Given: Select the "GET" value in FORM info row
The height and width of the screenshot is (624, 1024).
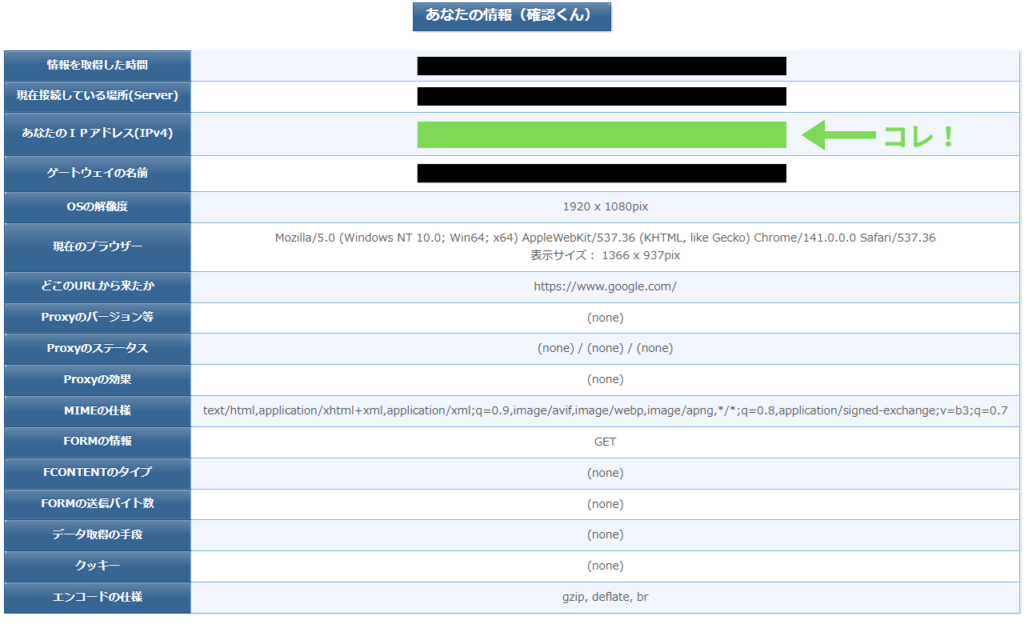Looking at the screenshot, I should [605, 442].
